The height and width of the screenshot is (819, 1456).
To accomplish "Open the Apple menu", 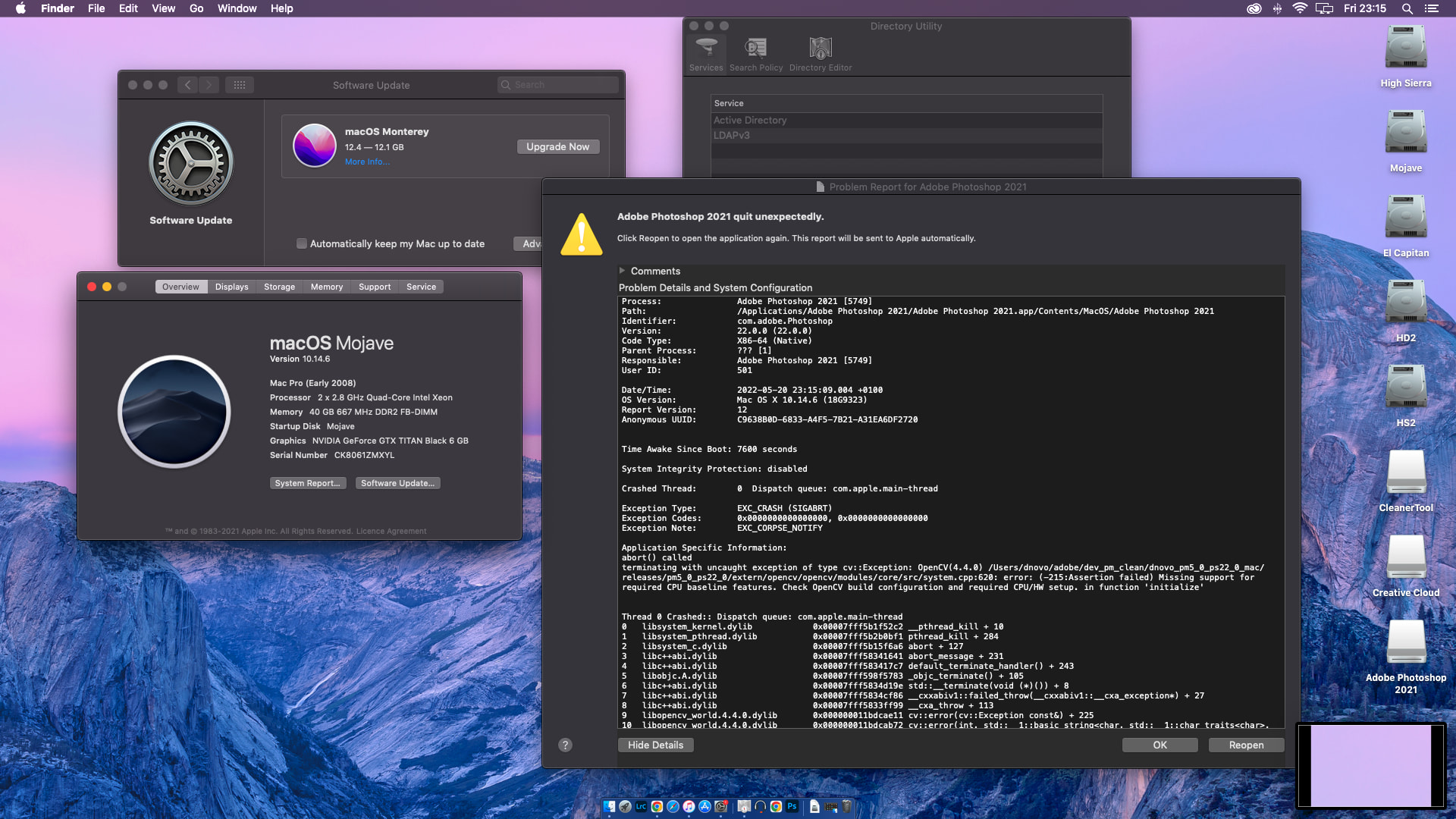I will 20,8.
